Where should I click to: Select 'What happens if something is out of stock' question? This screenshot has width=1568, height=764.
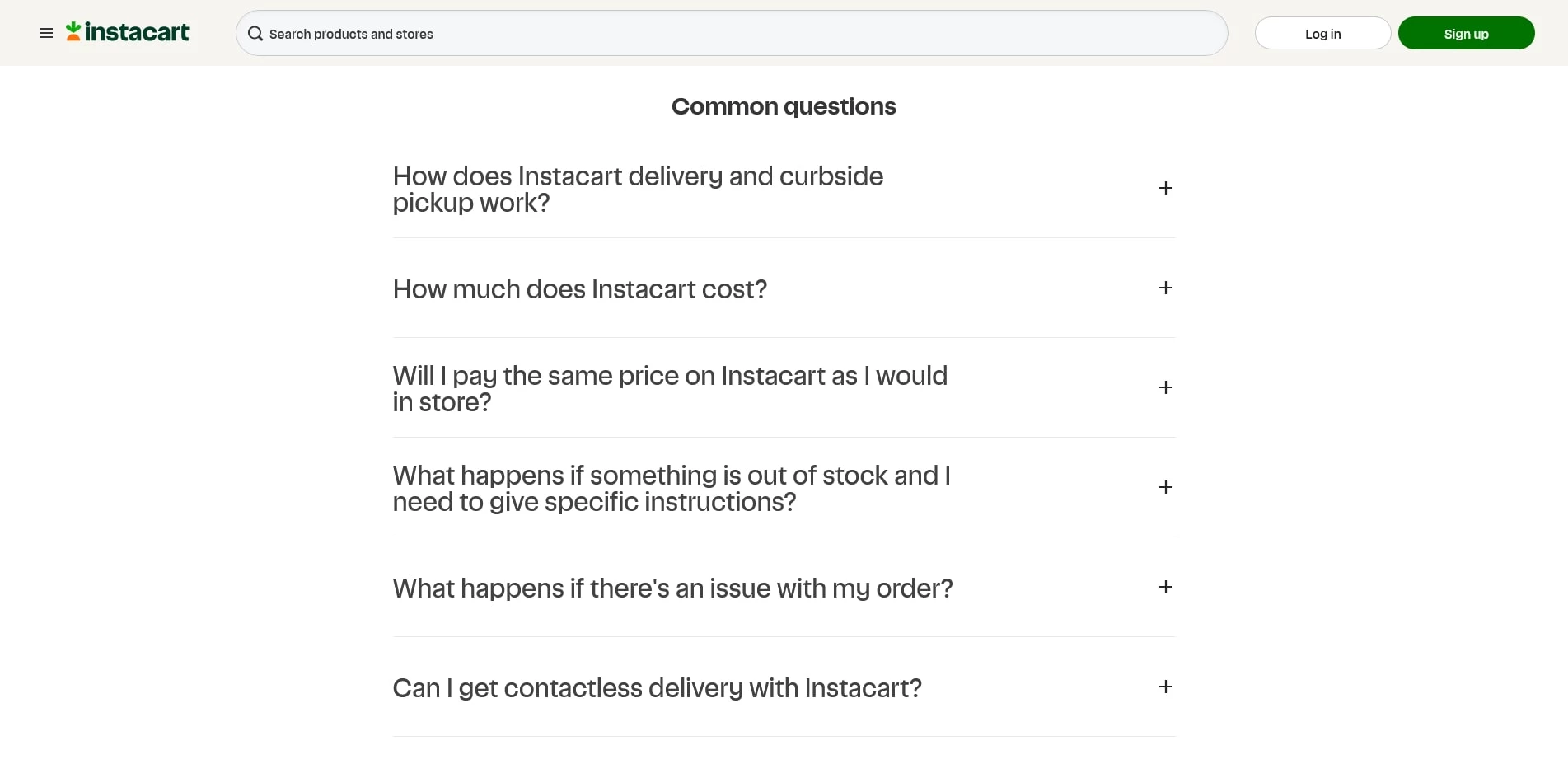click(672, 488)
